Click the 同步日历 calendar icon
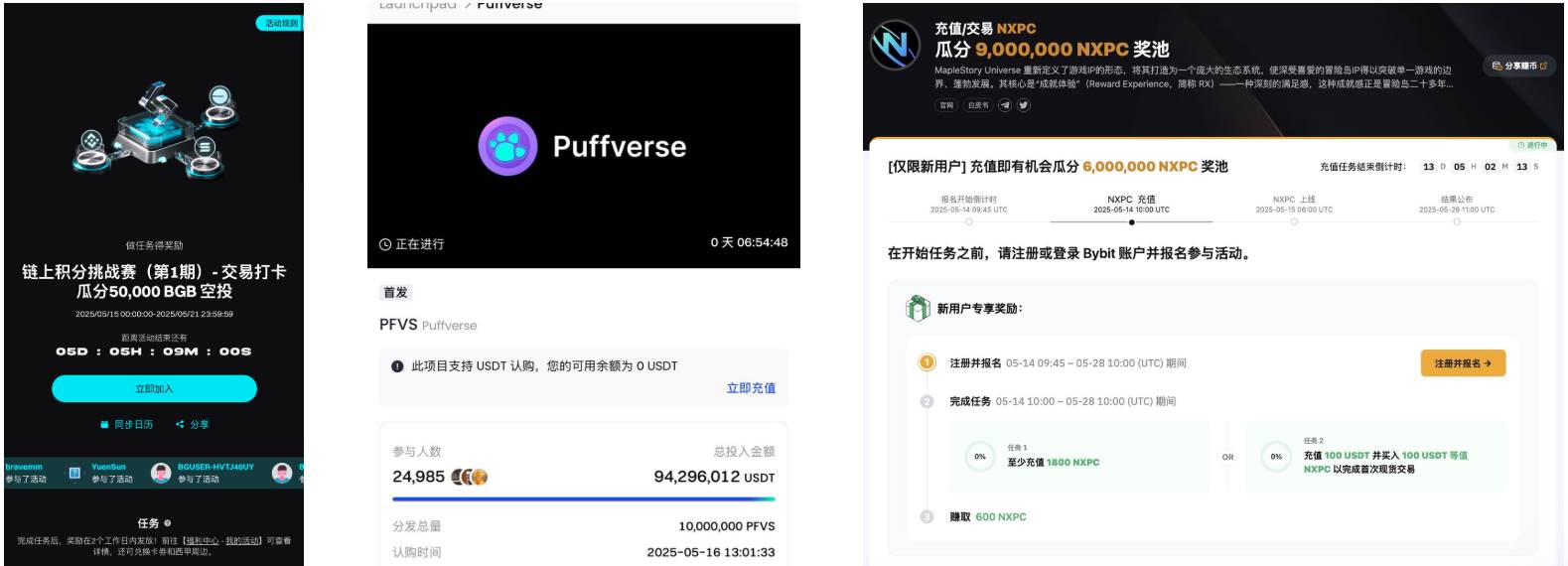Image resolution: width=1568 pixels, height=566 pixels. point(104,424)
